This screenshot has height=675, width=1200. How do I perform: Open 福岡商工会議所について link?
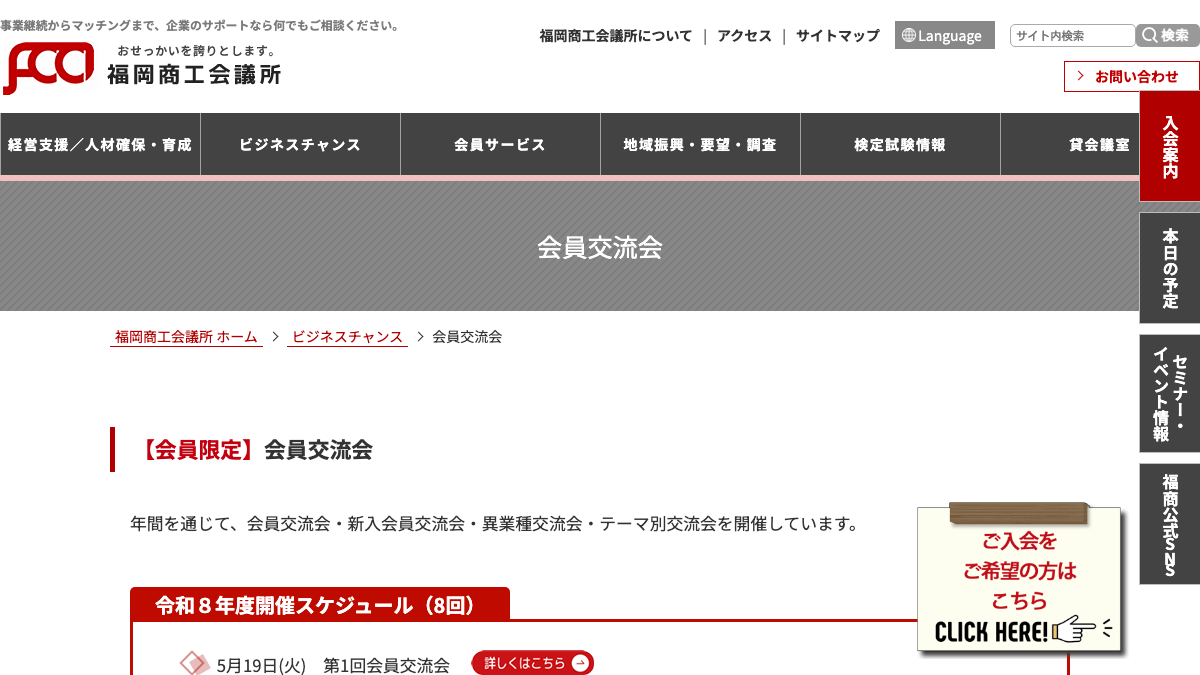(615, 35)
